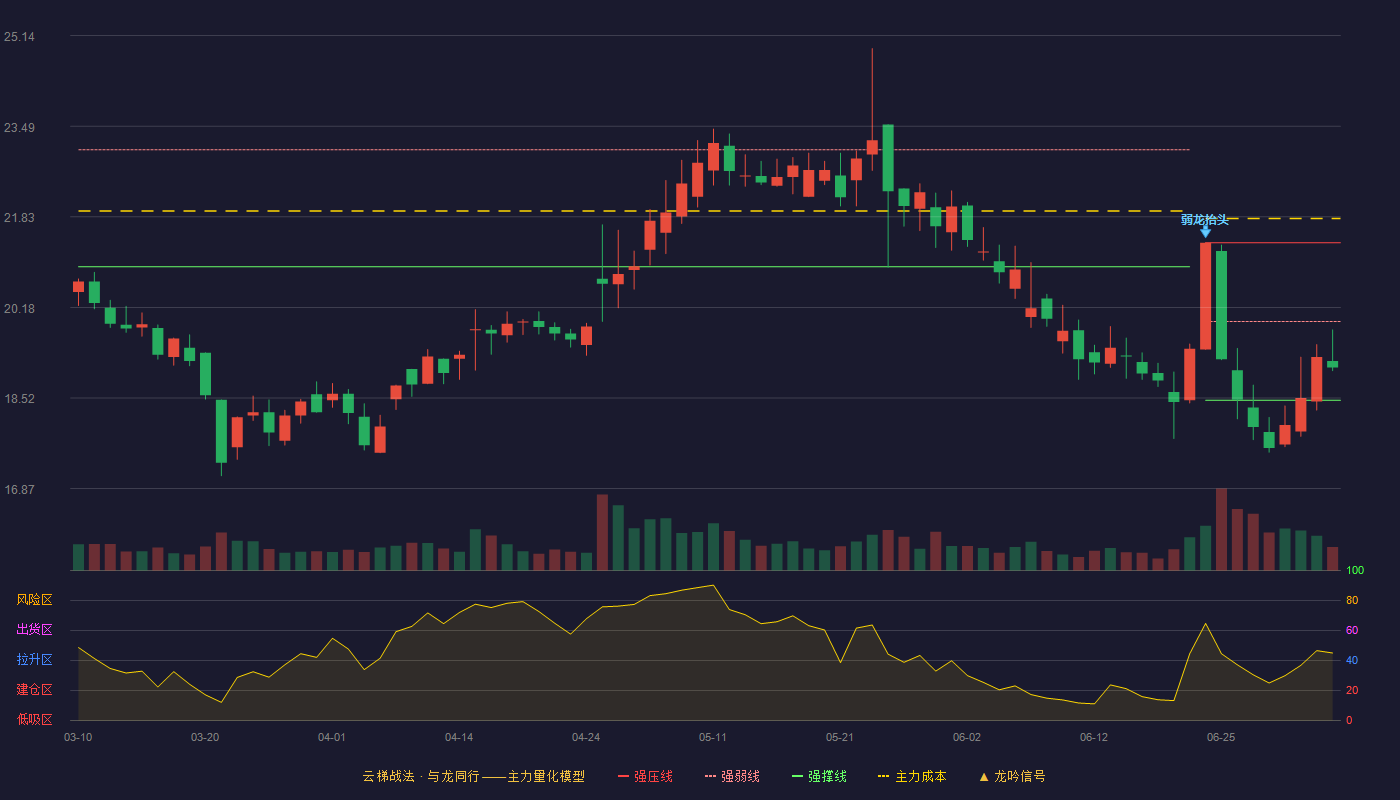Select the 建仓区 zone label

pos(34,690)
